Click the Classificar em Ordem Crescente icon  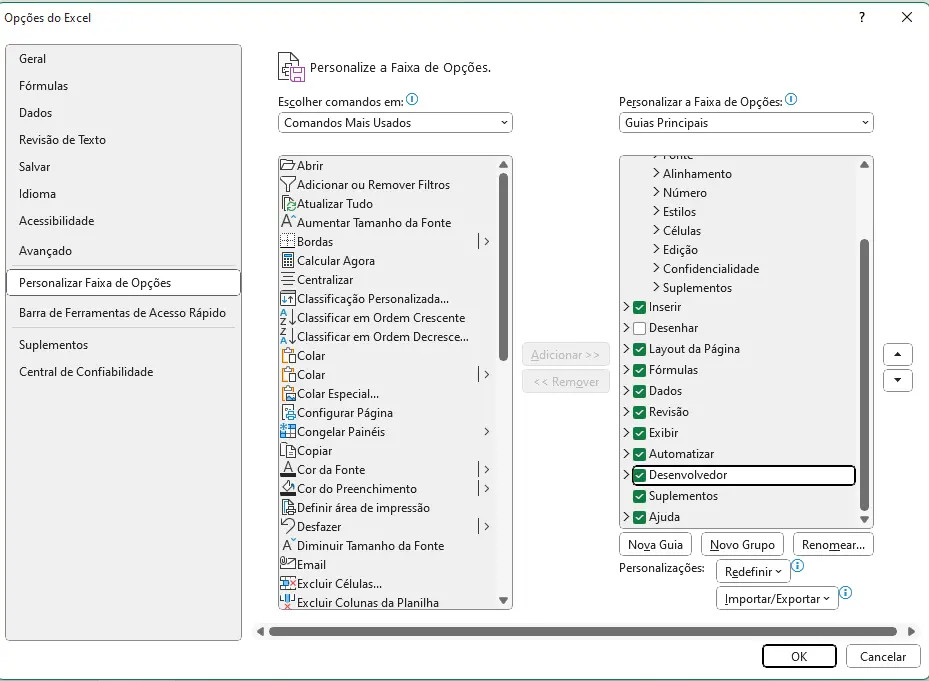point(287,318)
